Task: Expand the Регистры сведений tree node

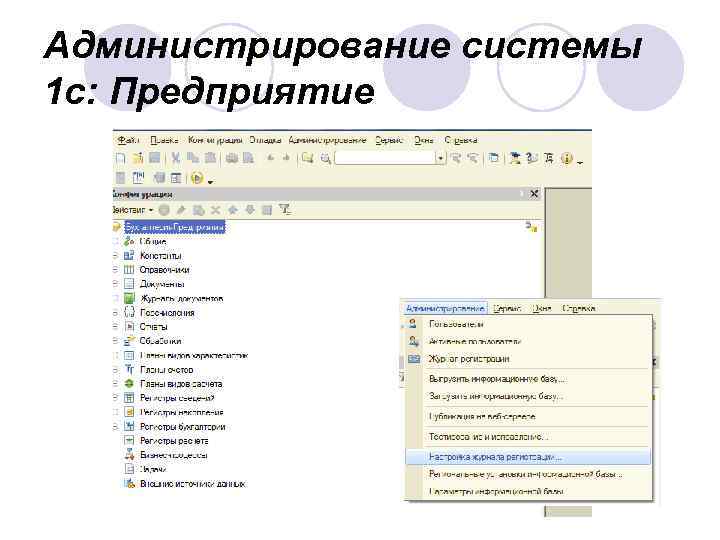Action: point(115,398)
